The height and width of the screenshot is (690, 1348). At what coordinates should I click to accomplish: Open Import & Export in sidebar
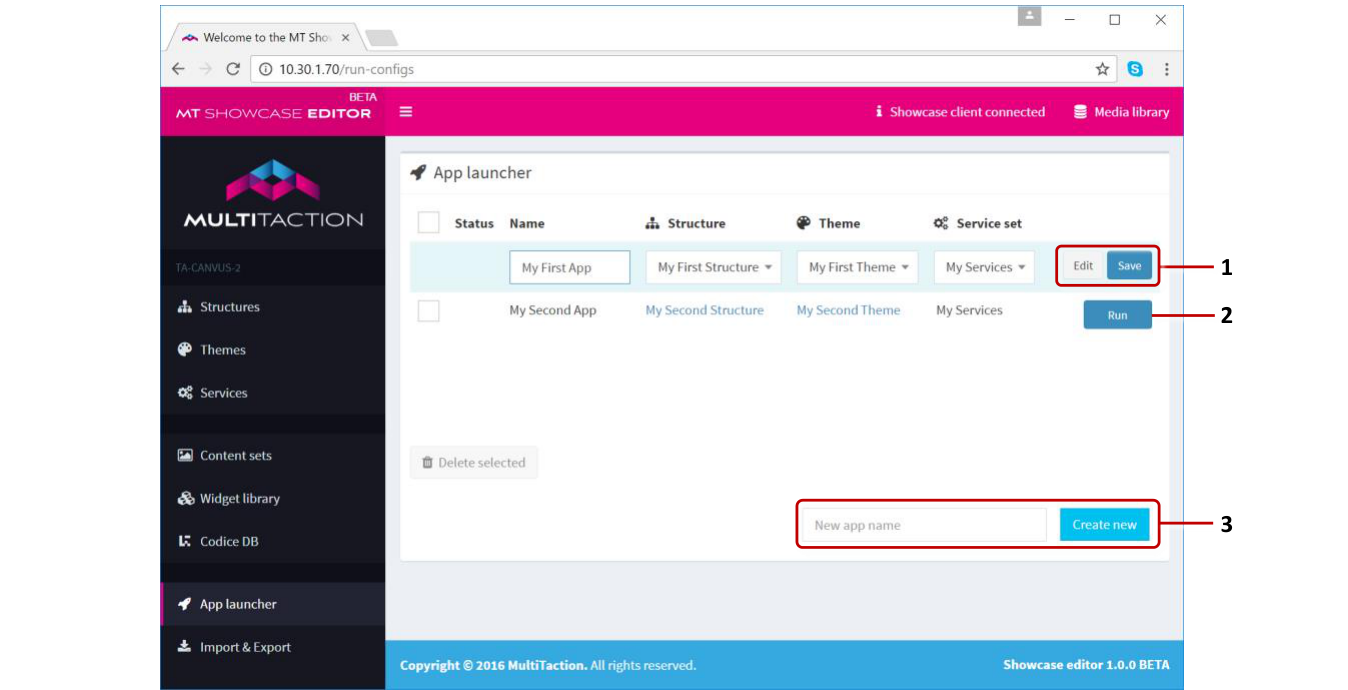click(245, 647)
